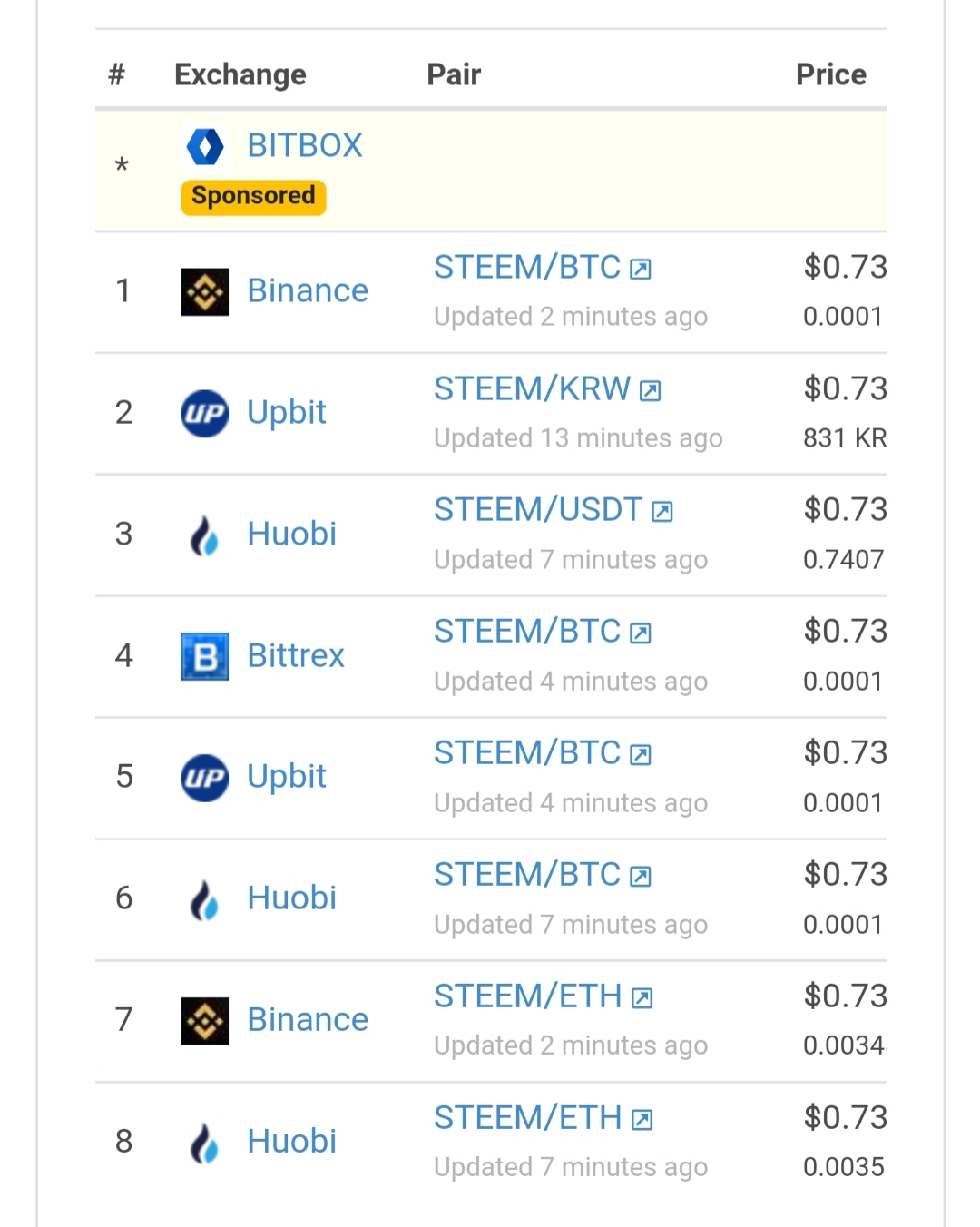Click the Huobi logo in row 8
980x1227 pixels.
click(205, 1143)
